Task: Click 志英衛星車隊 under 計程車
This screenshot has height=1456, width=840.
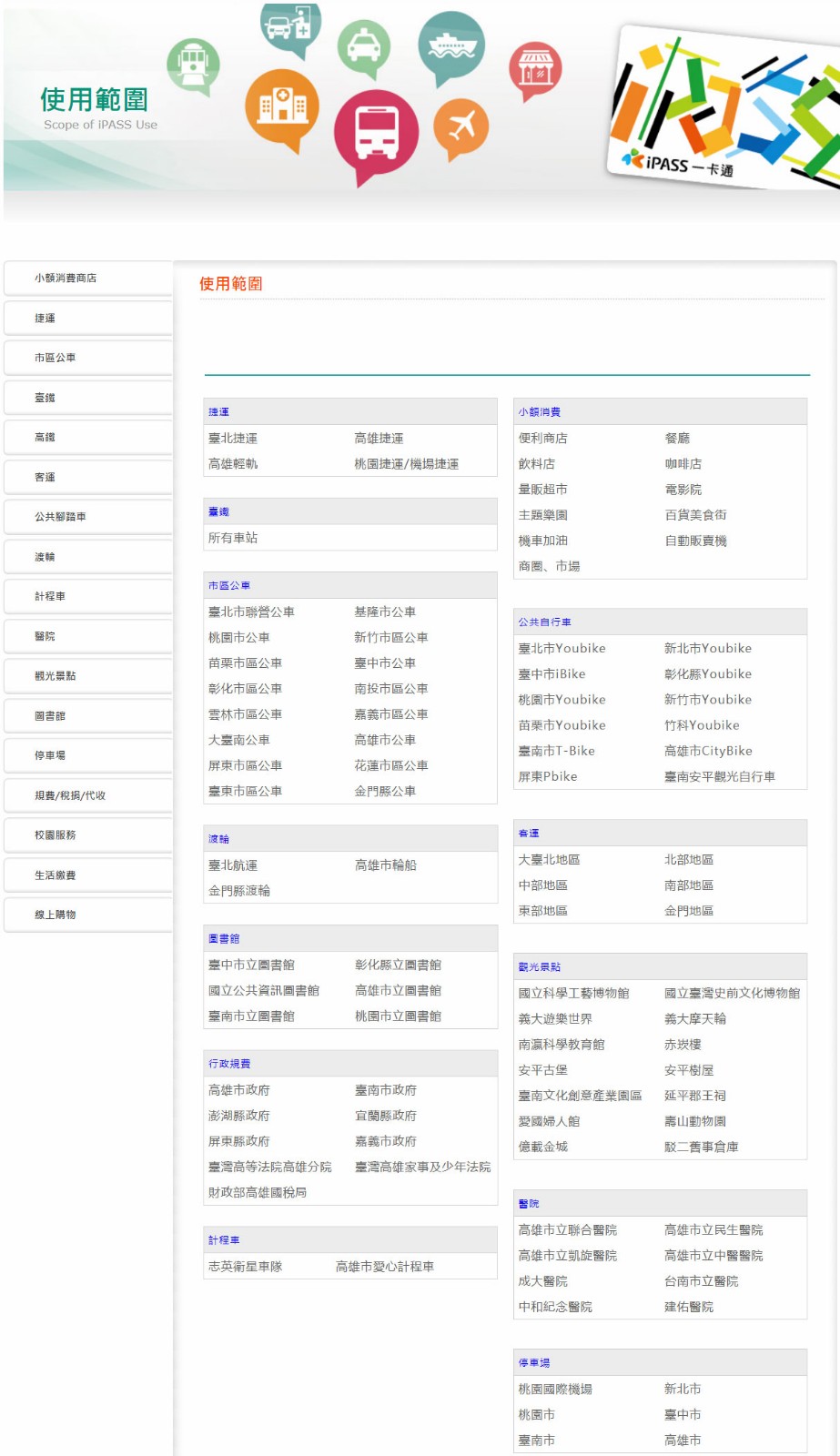Action: (x=246, y=1267)
